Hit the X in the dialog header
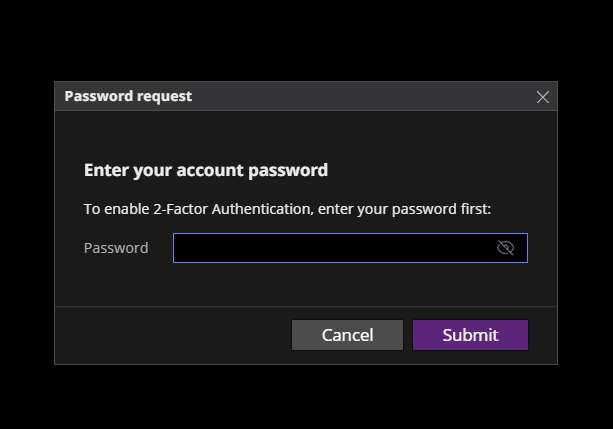The image size is (613, 429). pos(543,97)
